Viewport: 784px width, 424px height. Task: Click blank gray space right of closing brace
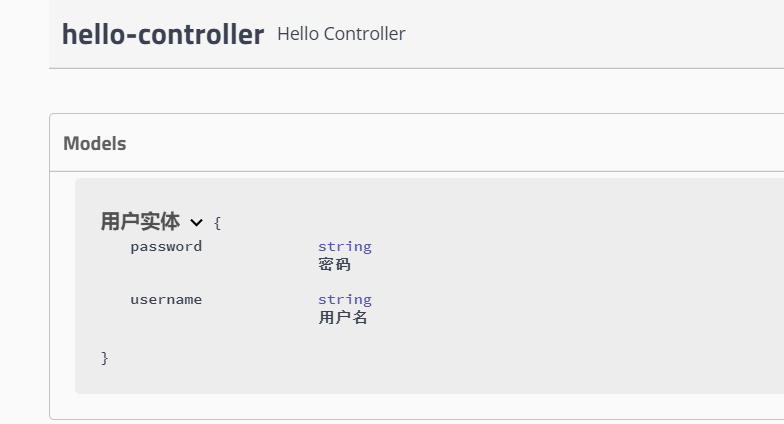click(x=400, y=357)
